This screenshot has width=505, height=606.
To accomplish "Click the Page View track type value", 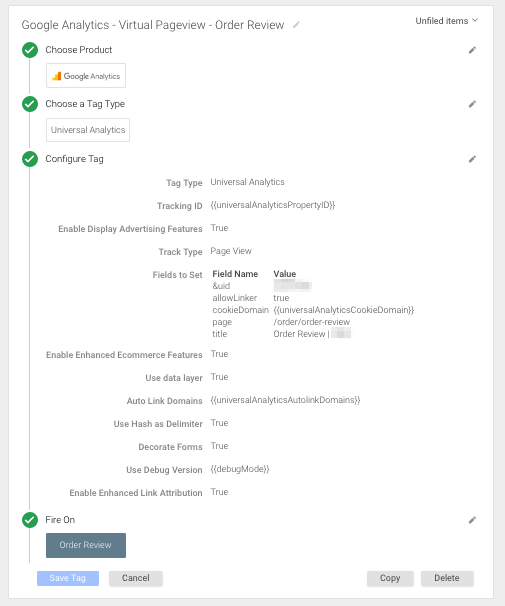I will point(231,251).
